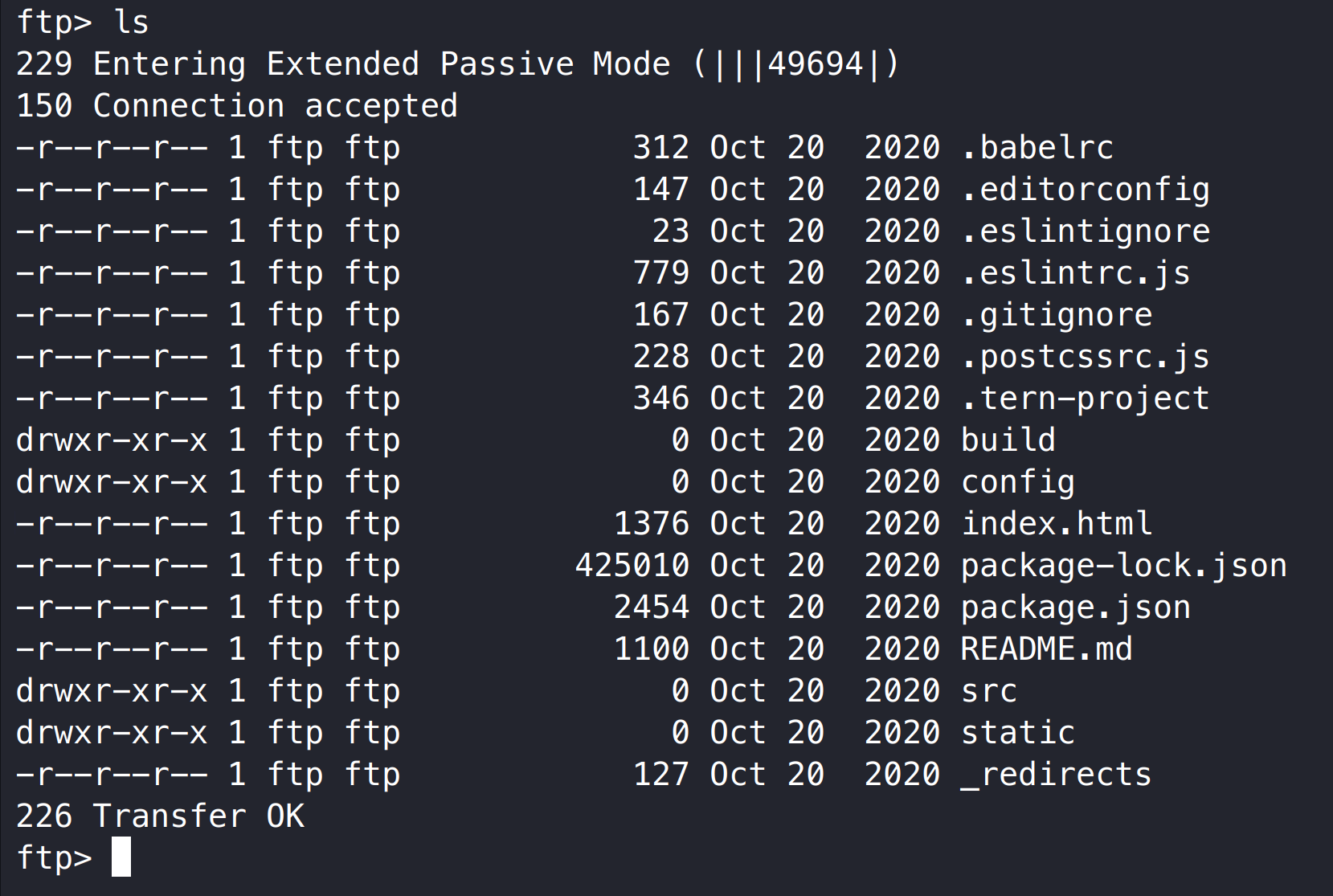Click the _redirects filename
Viewport: 1333px width, 896px height.
(1056, 775)
